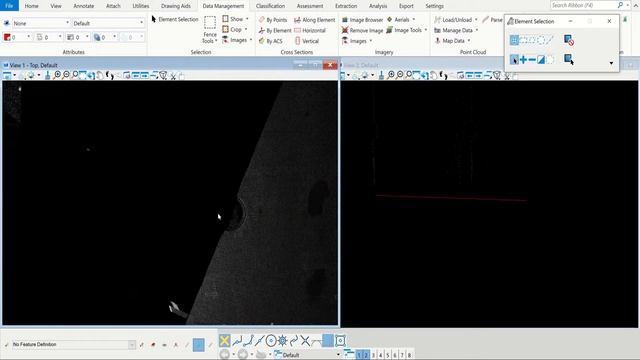Open the Image Browser

click(362, 20)
